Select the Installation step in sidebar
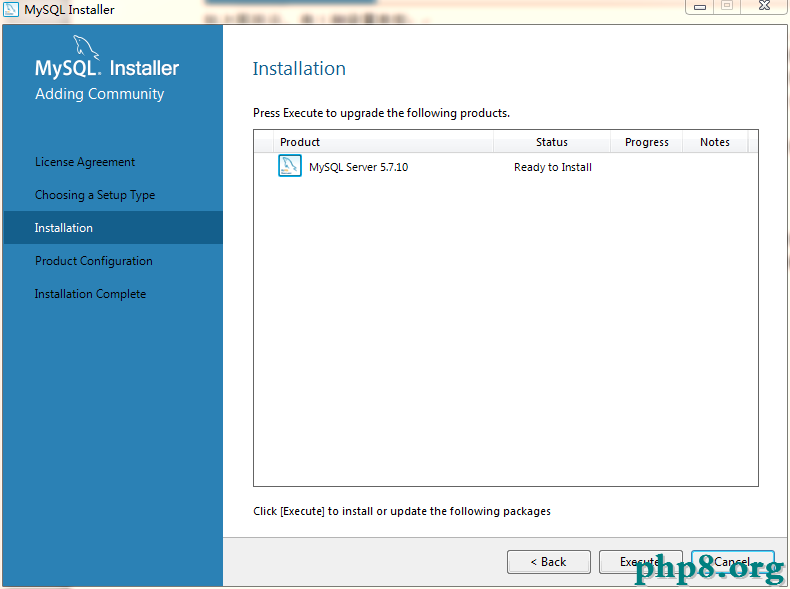The height and width of the screenshot is (589, 790). pos(113,228)
